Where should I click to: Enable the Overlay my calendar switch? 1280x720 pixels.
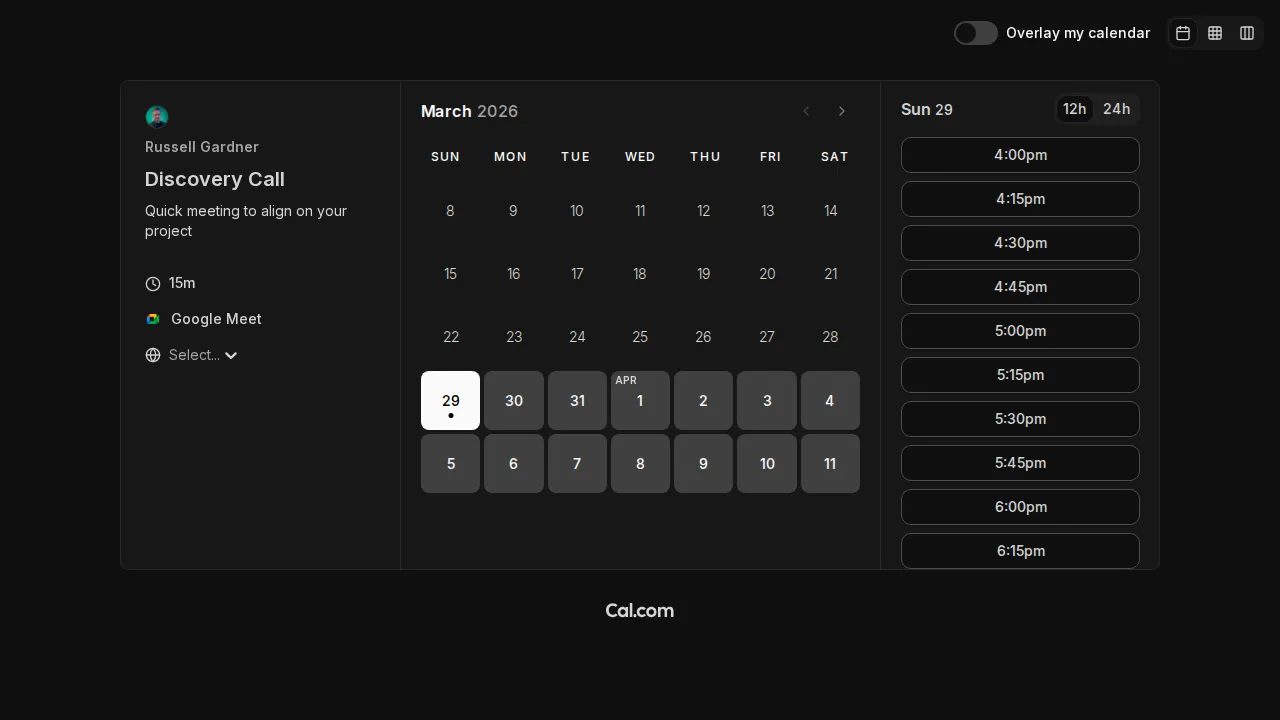pyautogui.click(x=975, y=33)
